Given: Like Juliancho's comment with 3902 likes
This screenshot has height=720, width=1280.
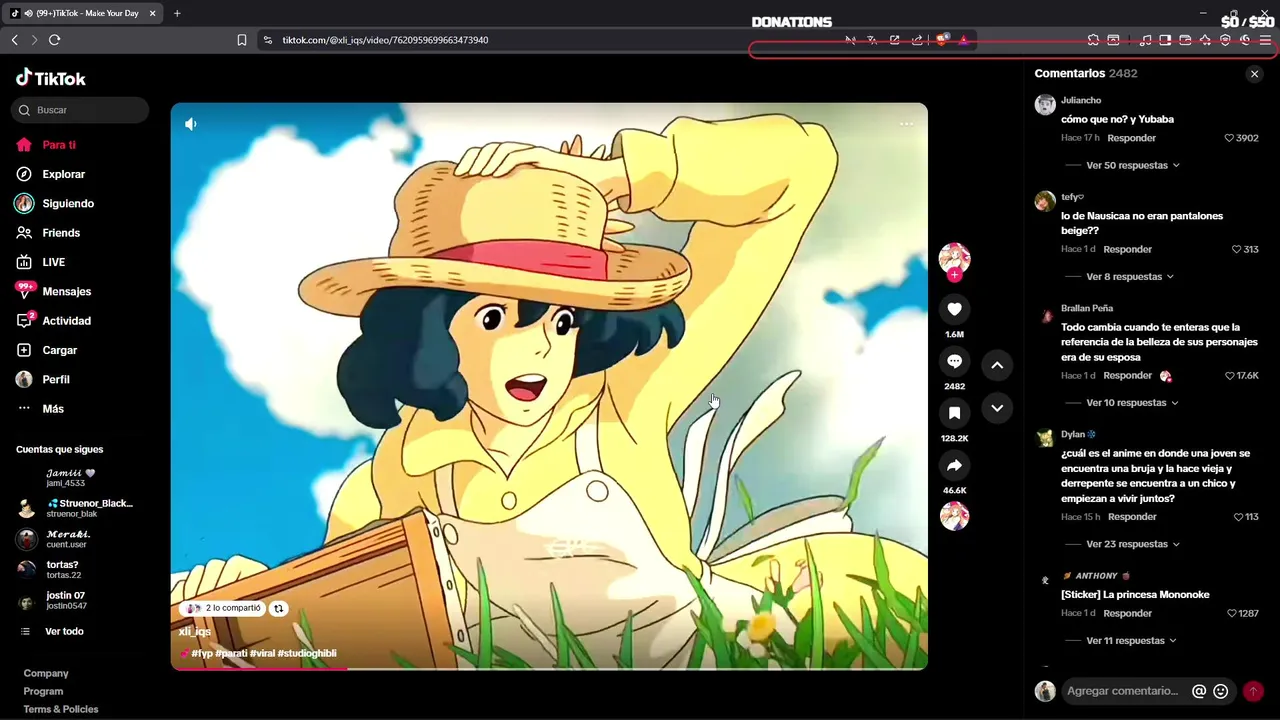Looking at the screenshot, I should pyautogui.click(x=1230, y=138).
